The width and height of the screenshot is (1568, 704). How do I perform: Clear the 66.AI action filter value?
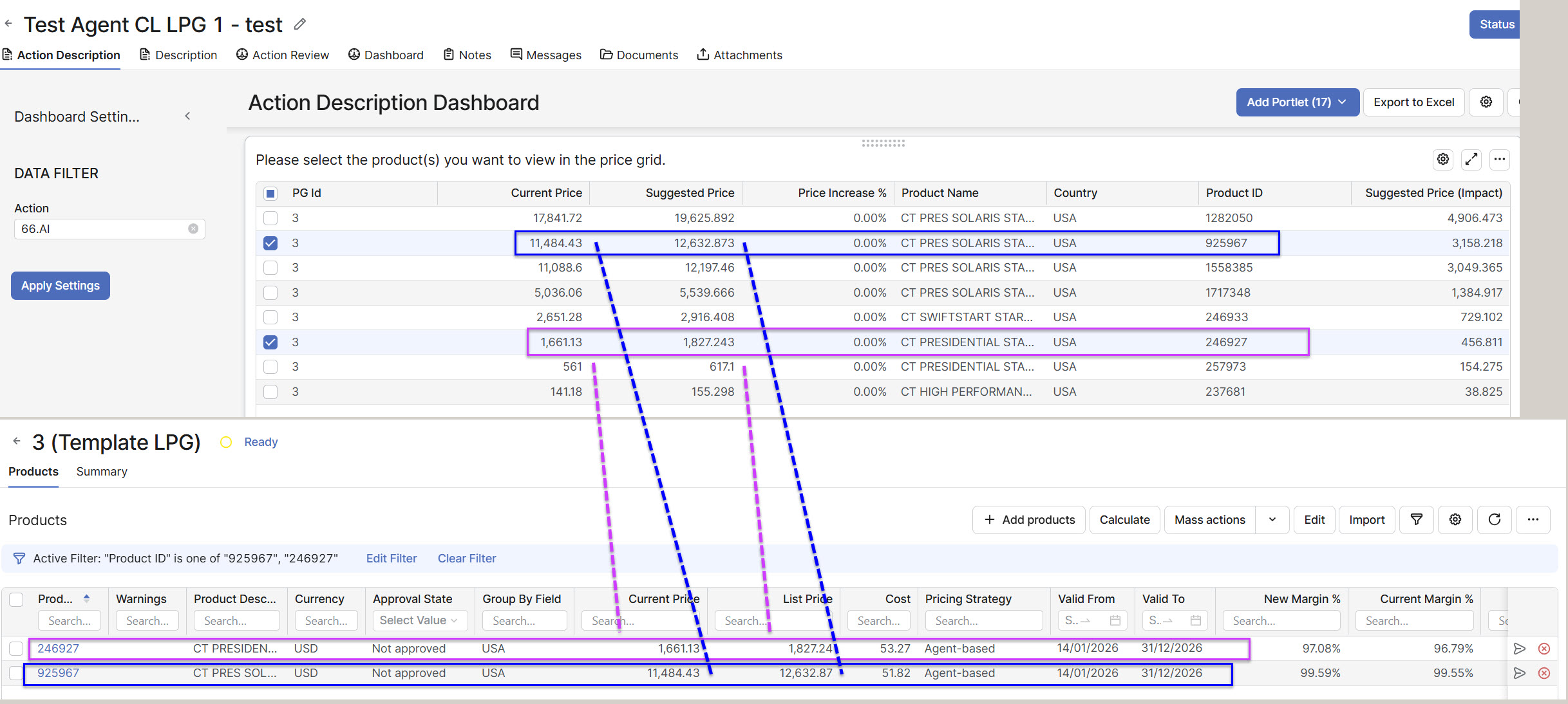[x=193, y=229]
